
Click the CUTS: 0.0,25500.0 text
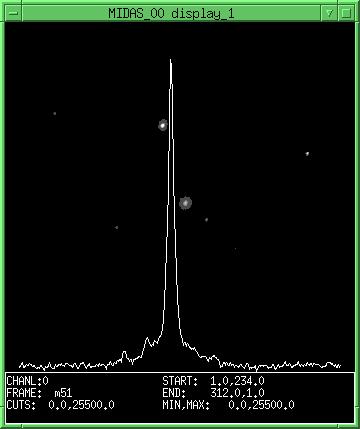pyautogui.click(x=60, y=405)
